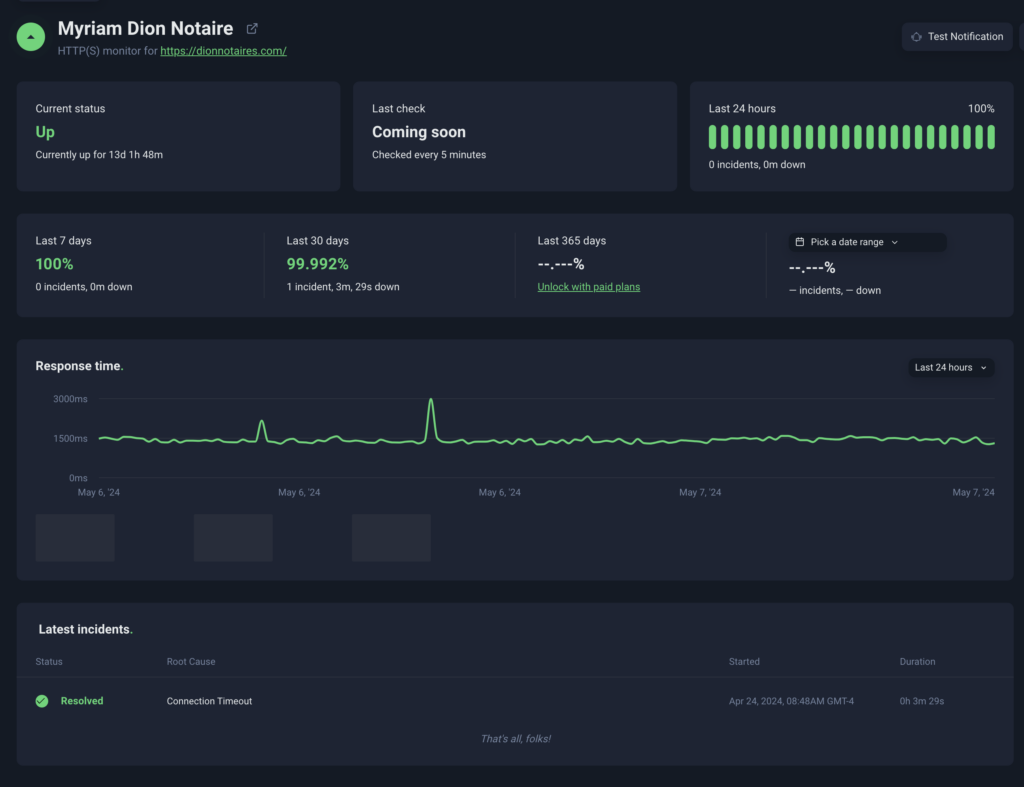Click the Connection Timeout root cause entry
Viewport: 1024px width, 787px height.
tap(209, 701)
